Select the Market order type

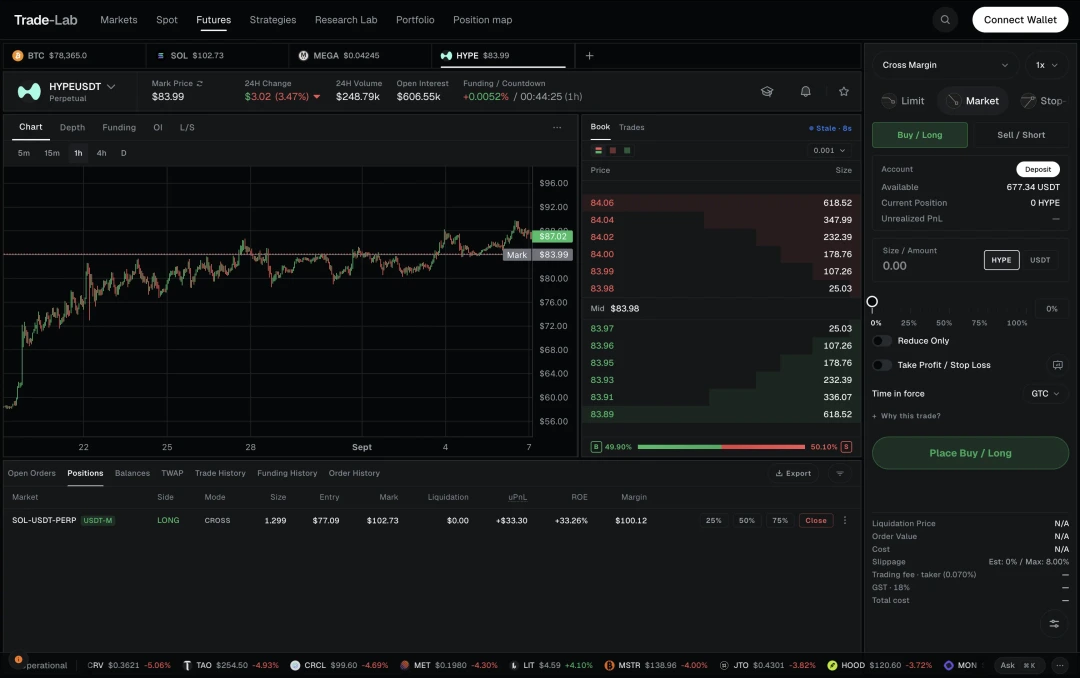click(x=973, y=101)
